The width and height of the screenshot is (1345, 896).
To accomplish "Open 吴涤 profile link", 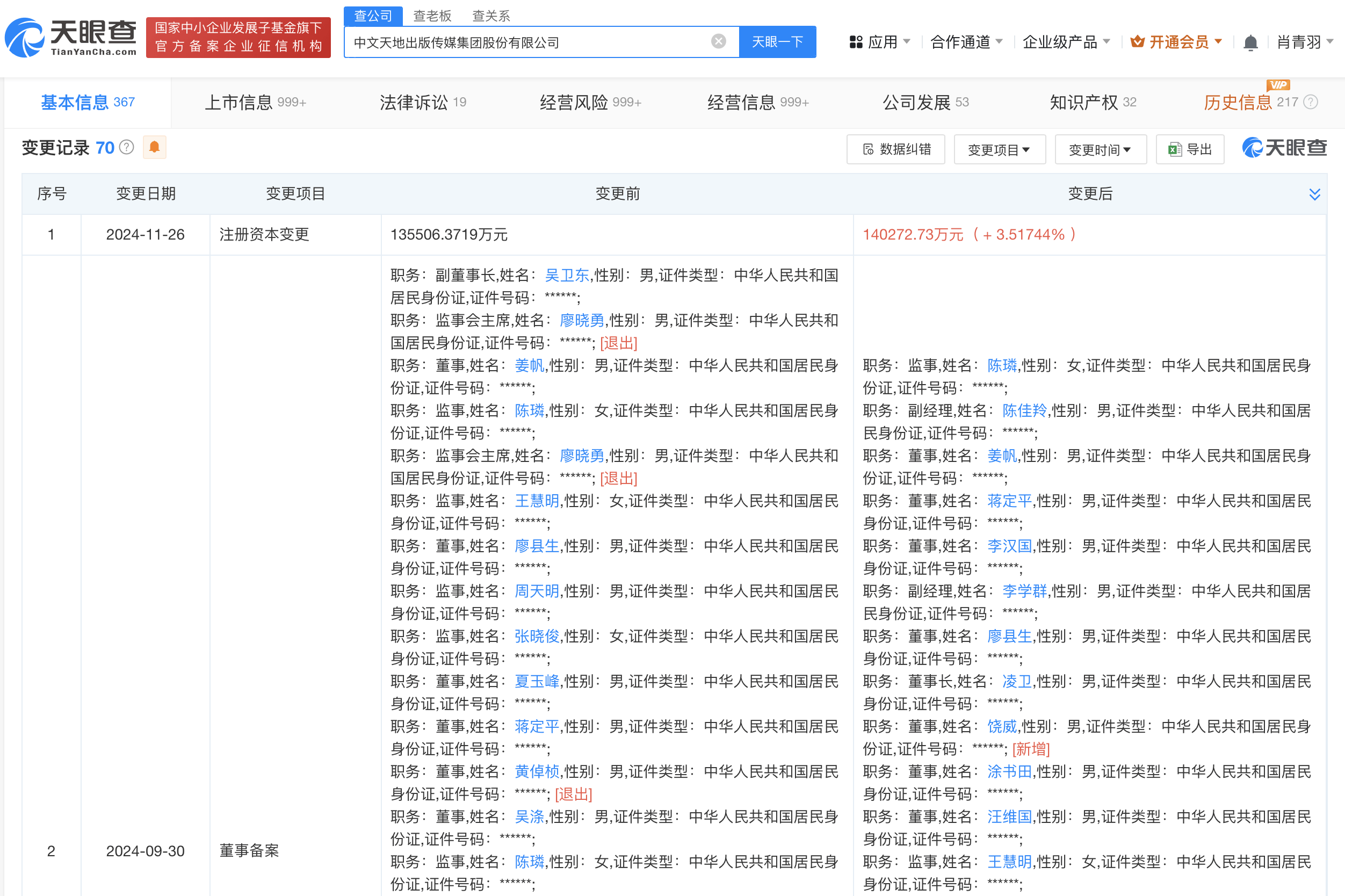I will [x=529, y=817].
